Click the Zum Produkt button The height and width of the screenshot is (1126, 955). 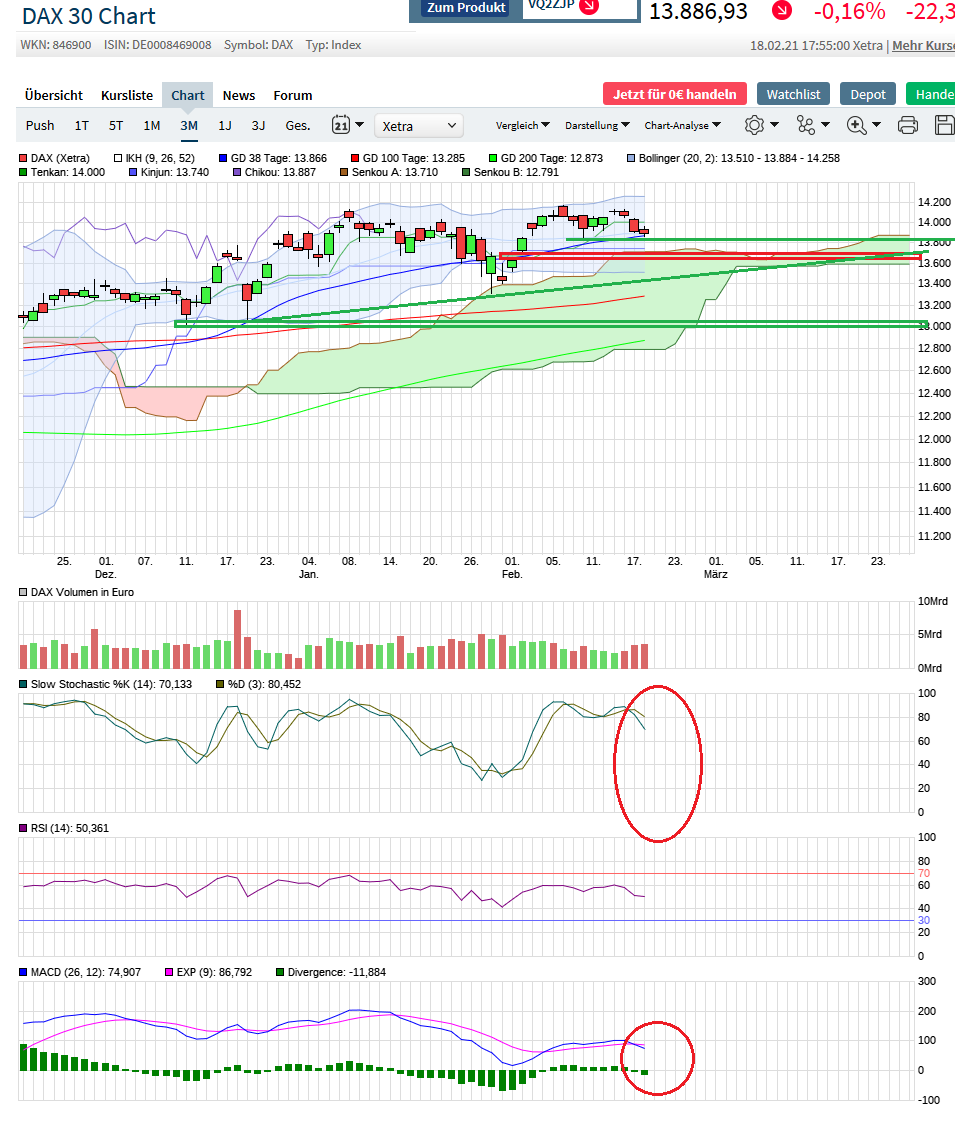point(466,8)
